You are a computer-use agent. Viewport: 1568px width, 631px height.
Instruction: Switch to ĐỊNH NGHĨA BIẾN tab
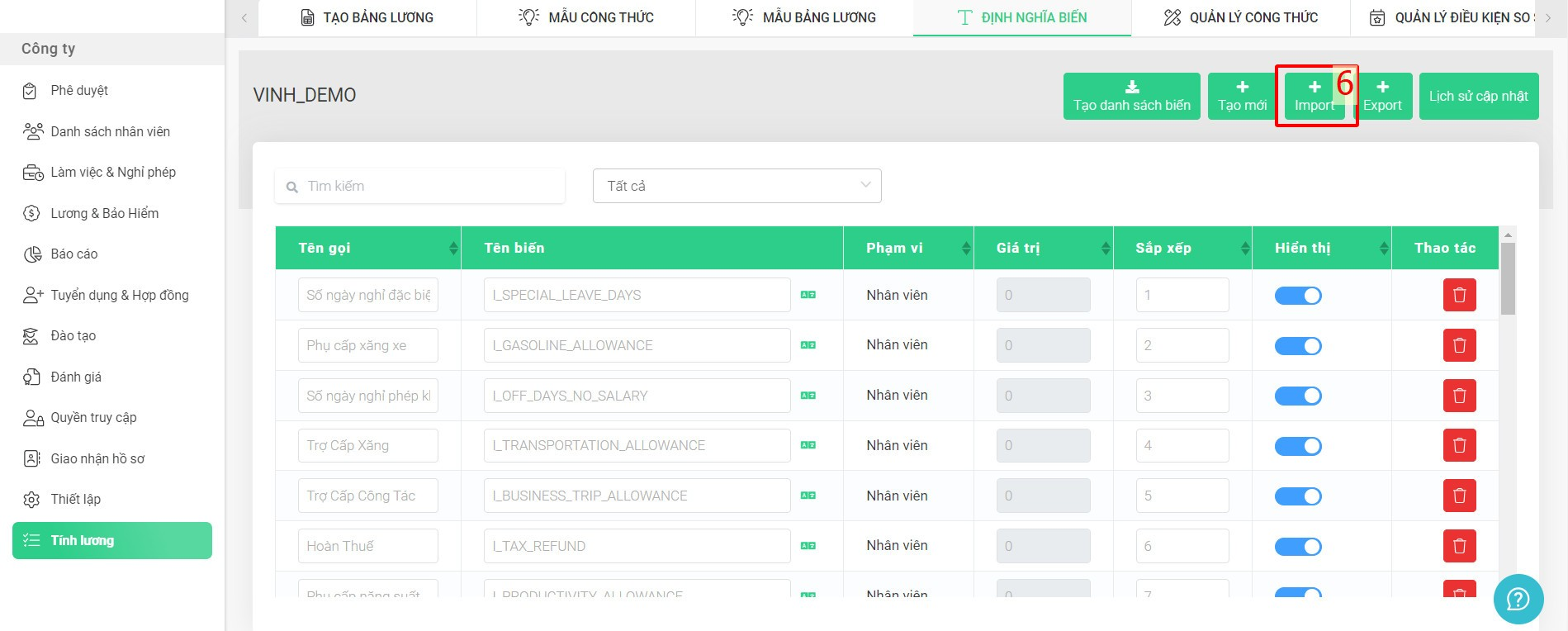(1022, 17)
